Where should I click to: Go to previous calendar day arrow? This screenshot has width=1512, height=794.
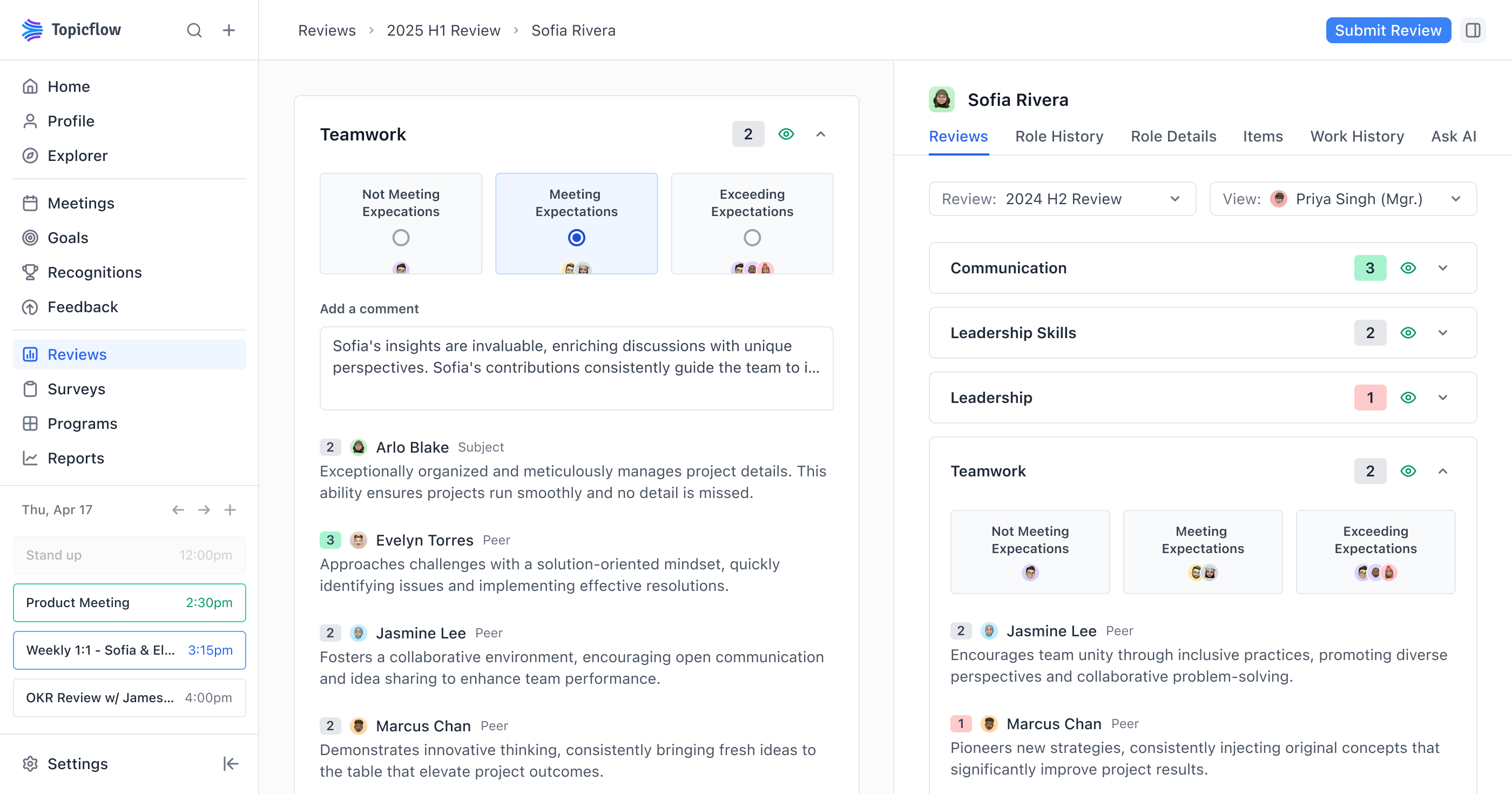[x=178, y=510]
